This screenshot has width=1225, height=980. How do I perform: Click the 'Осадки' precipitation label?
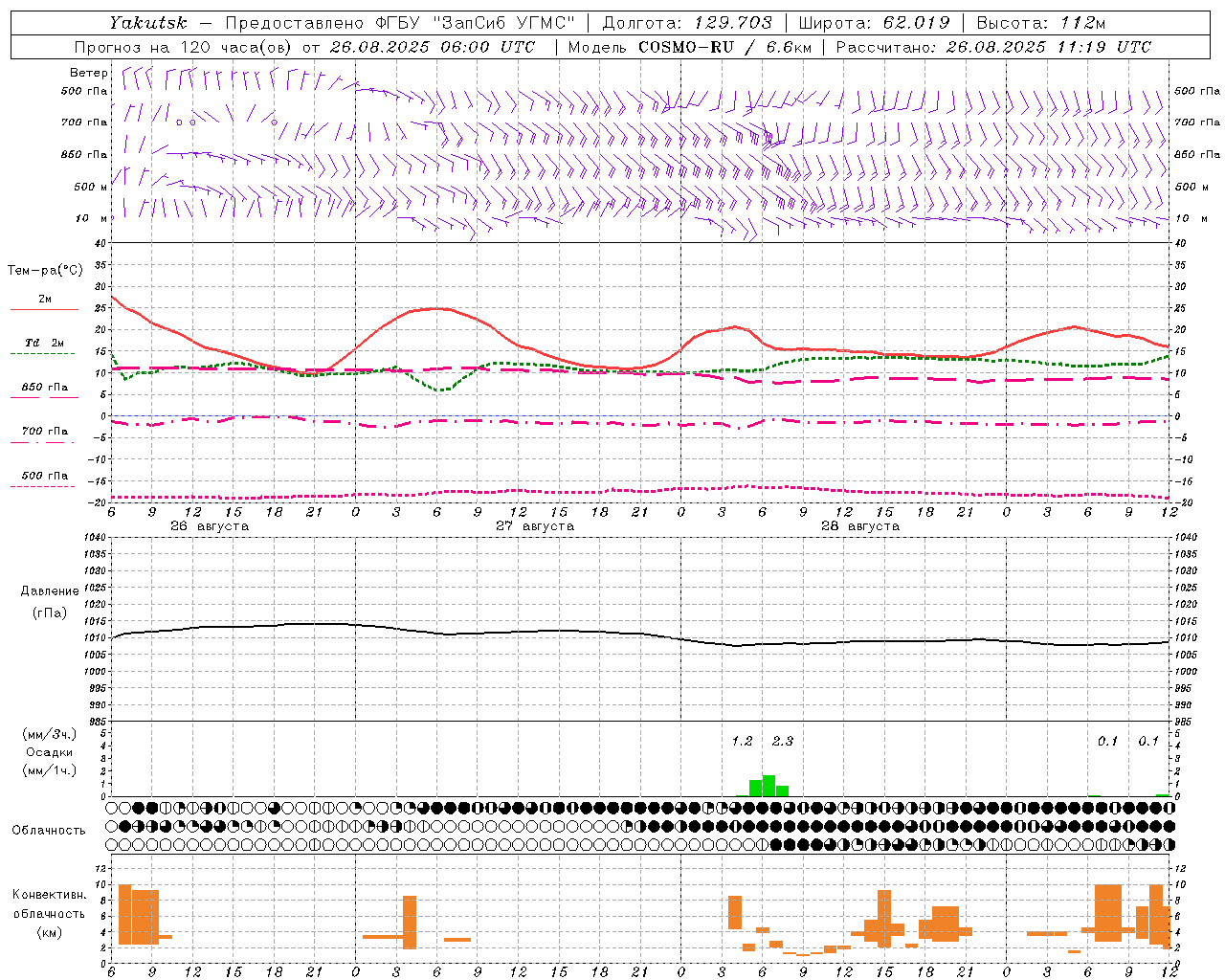[x=50, y=752]
